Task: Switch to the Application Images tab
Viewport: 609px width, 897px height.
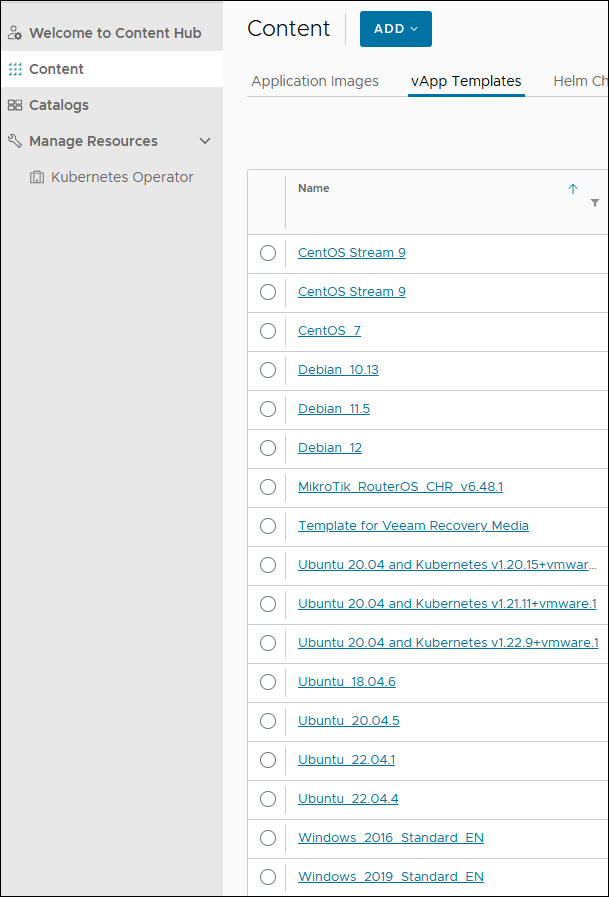Action: (315, 81)
